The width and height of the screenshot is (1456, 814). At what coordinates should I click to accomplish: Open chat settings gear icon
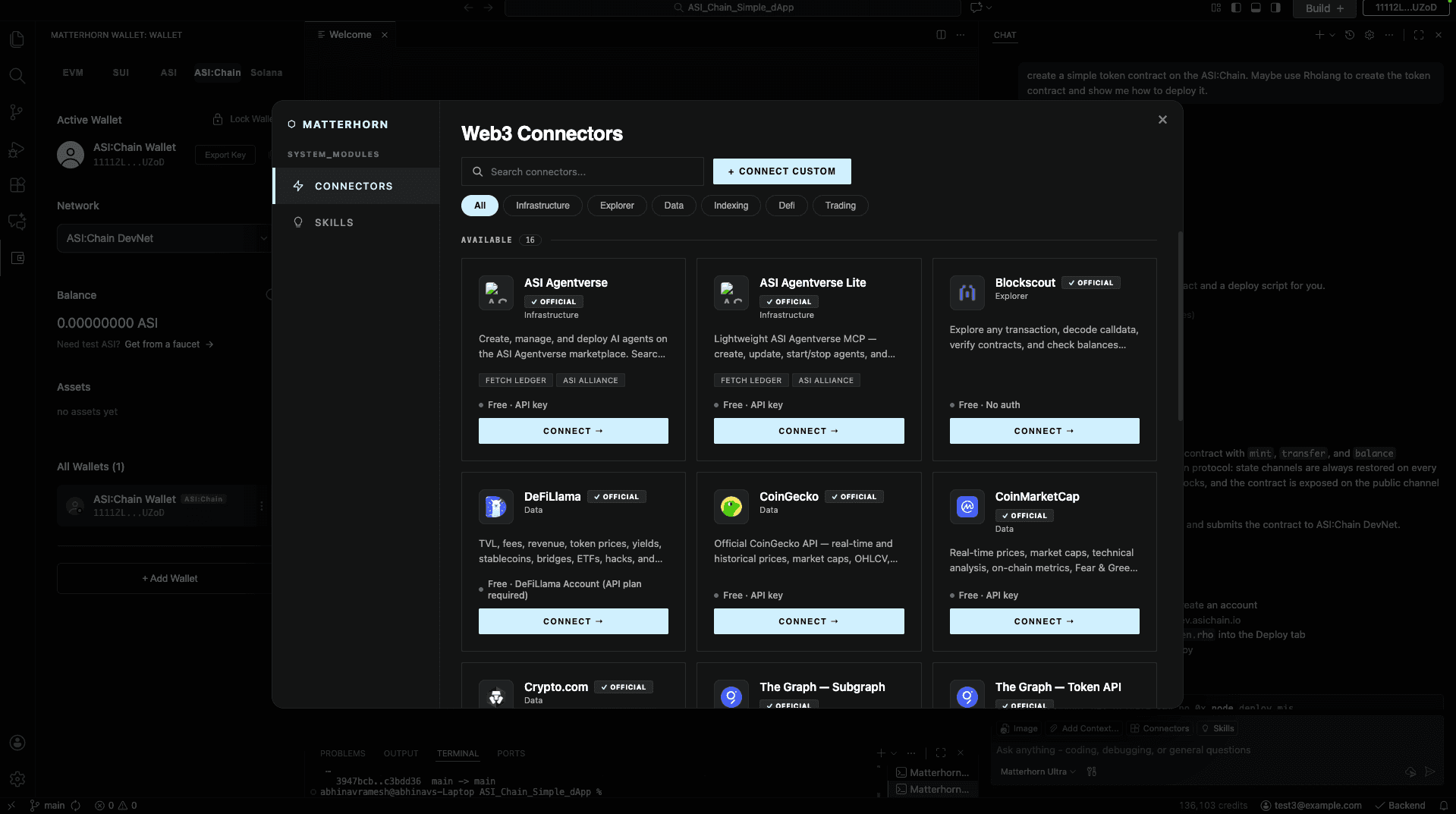coord(1370,35)
